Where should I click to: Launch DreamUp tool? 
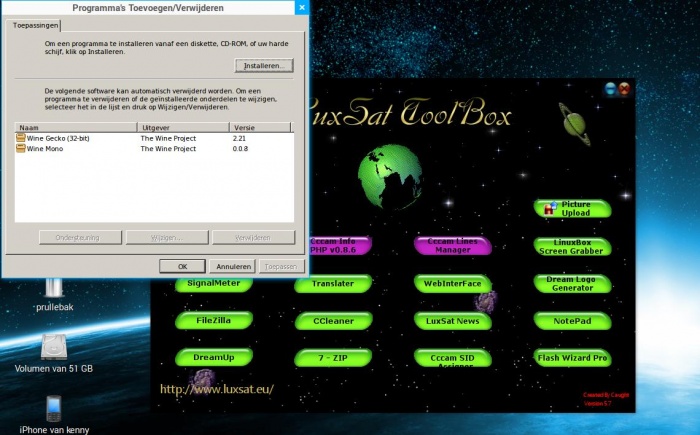coord(214,357)
